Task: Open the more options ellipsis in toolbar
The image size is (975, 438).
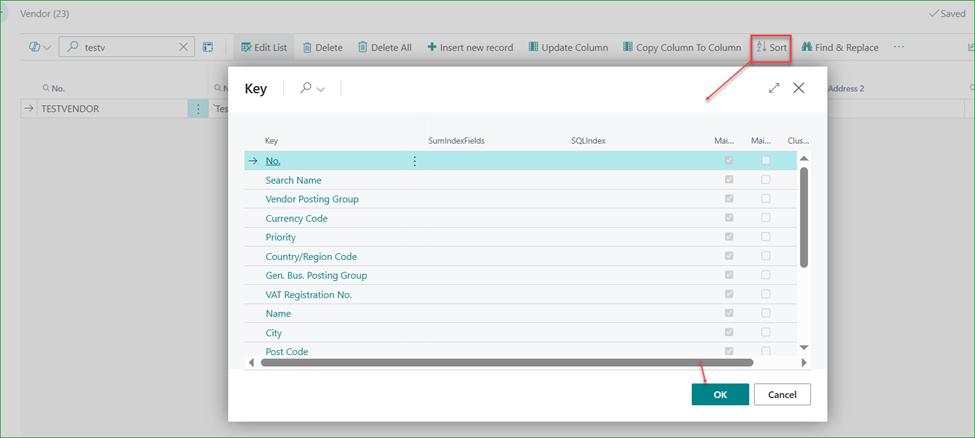Action: [x=899, y=47]
